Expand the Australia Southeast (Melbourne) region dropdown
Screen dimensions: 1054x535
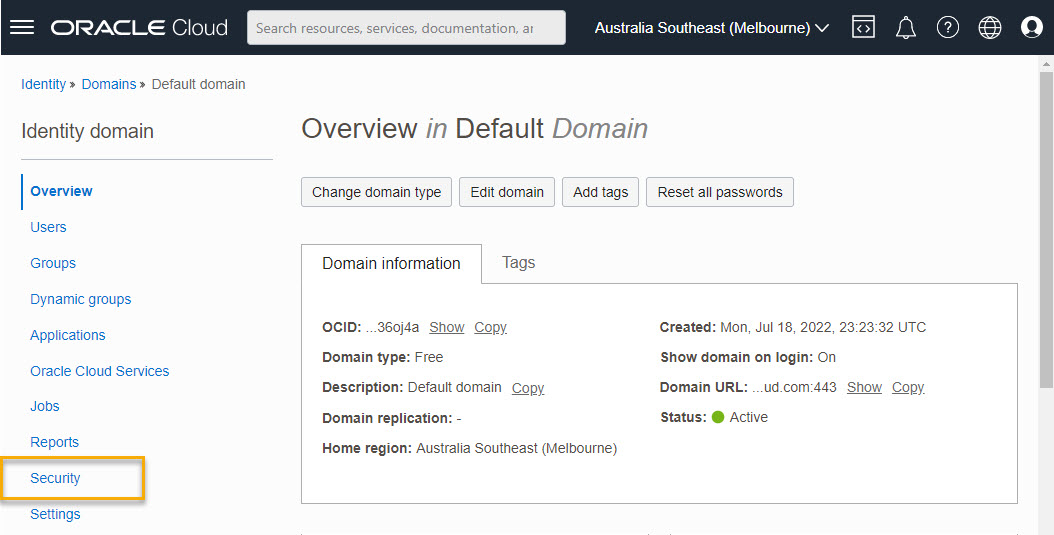pos(712,28)
